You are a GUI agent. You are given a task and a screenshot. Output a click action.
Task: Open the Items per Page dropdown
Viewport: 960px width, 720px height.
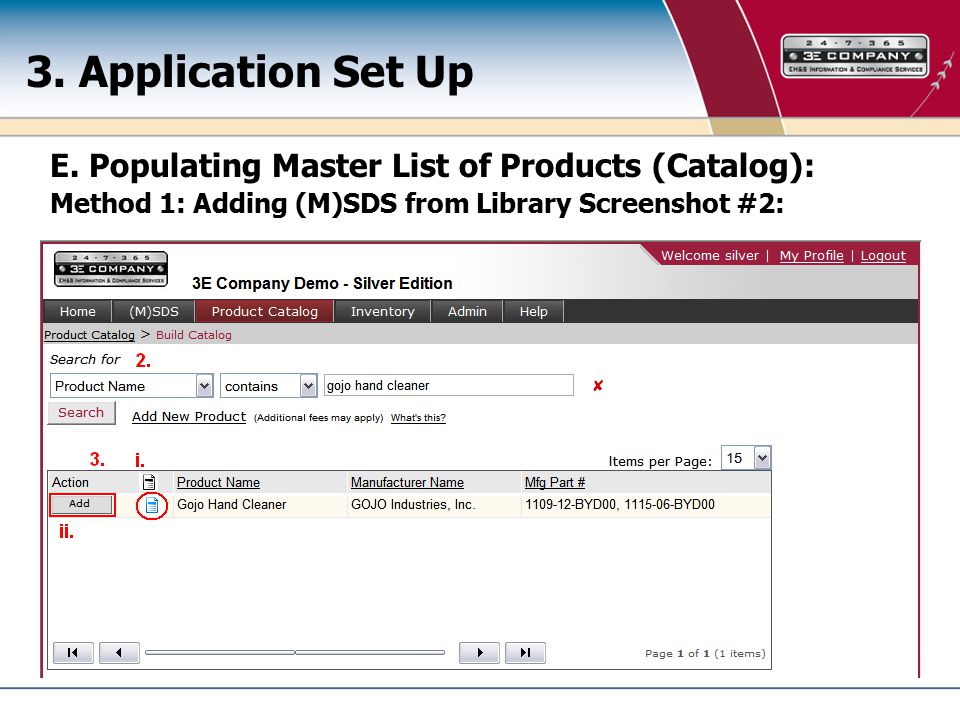pos(762,458)
